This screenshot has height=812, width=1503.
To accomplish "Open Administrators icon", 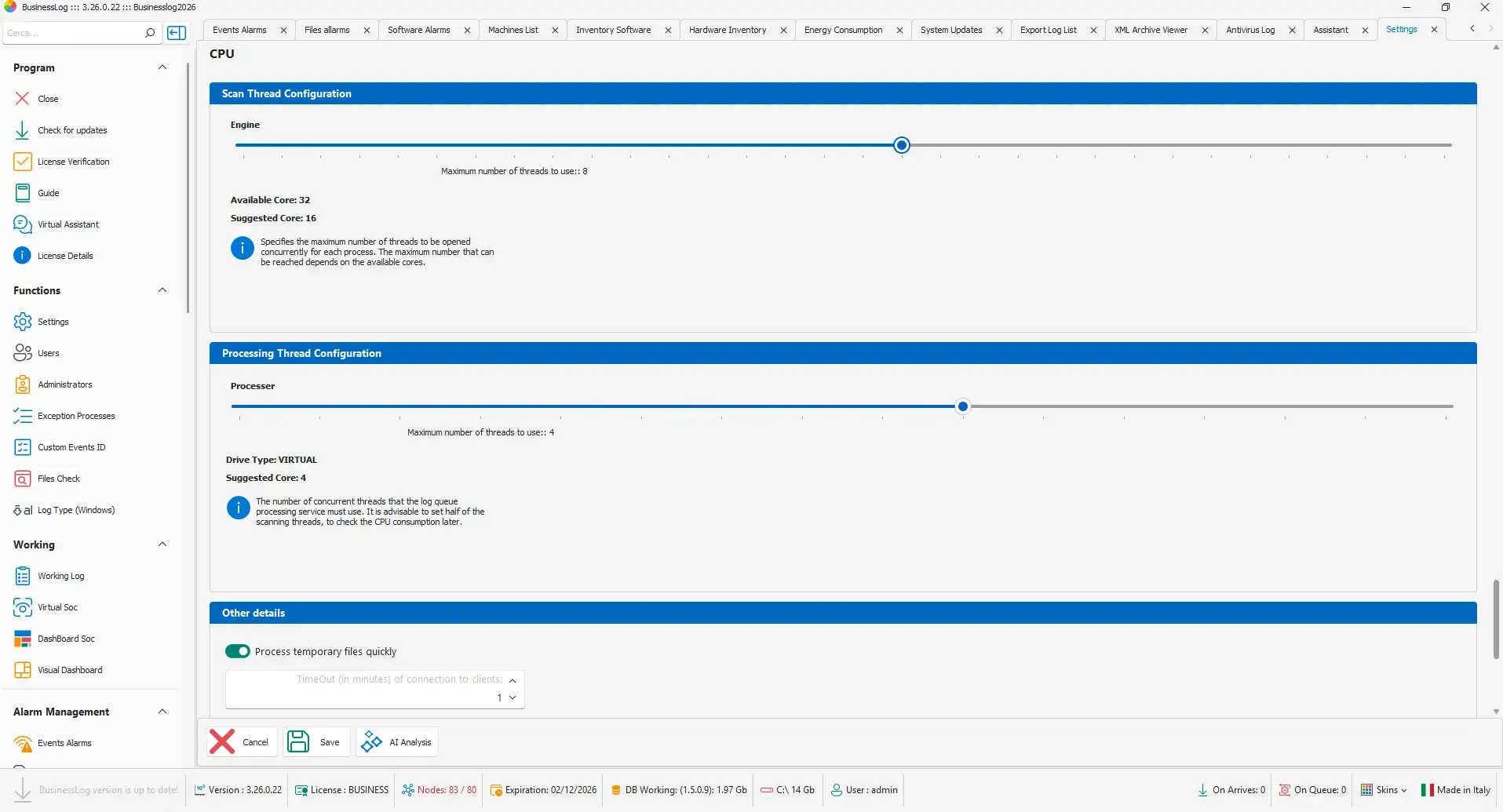I will click(22, 384).
